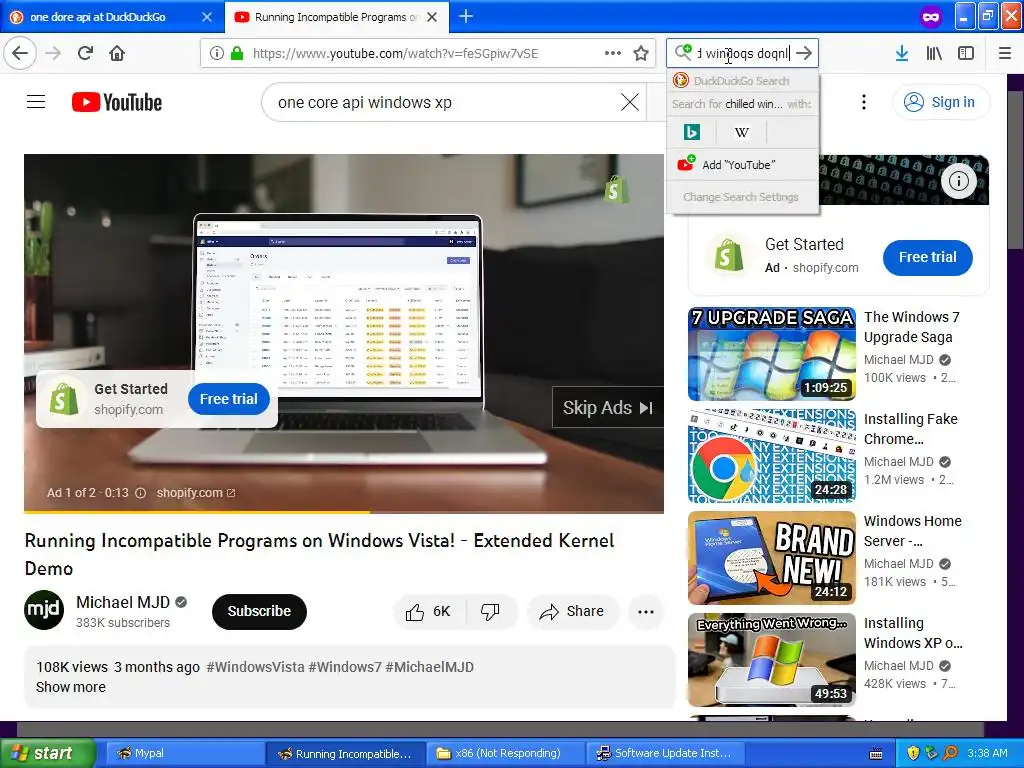
Task: Click Free trial in sidebar ad
Action: click(927, 257)
